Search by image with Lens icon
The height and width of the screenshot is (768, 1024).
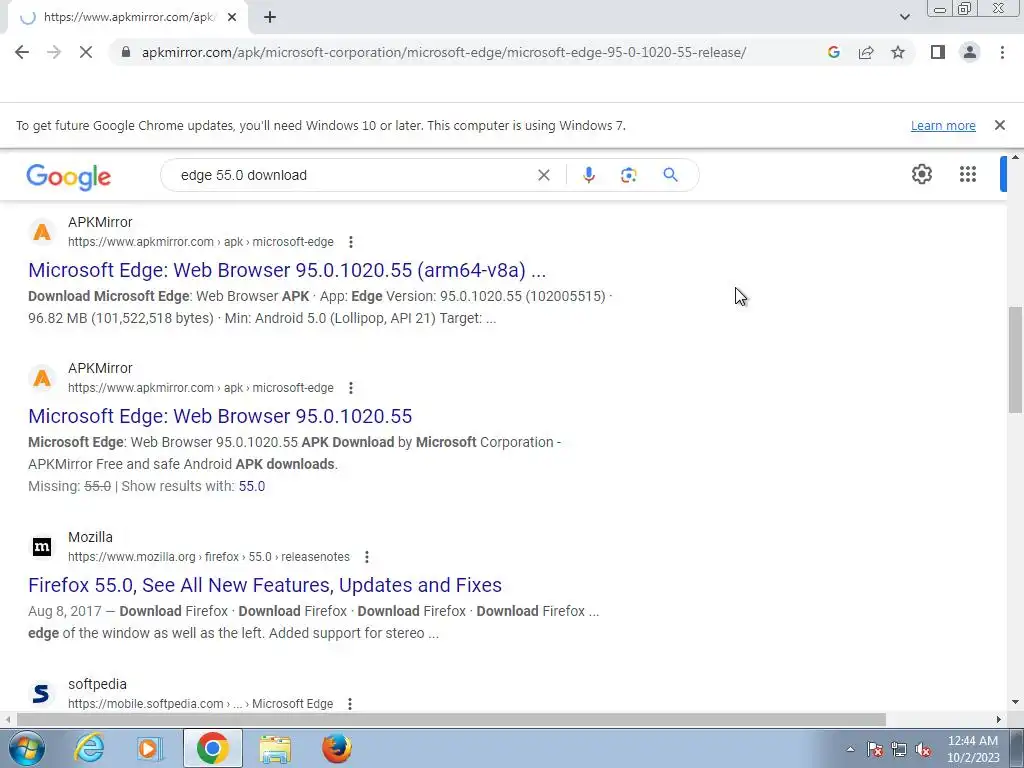click(x=628, y=175)
